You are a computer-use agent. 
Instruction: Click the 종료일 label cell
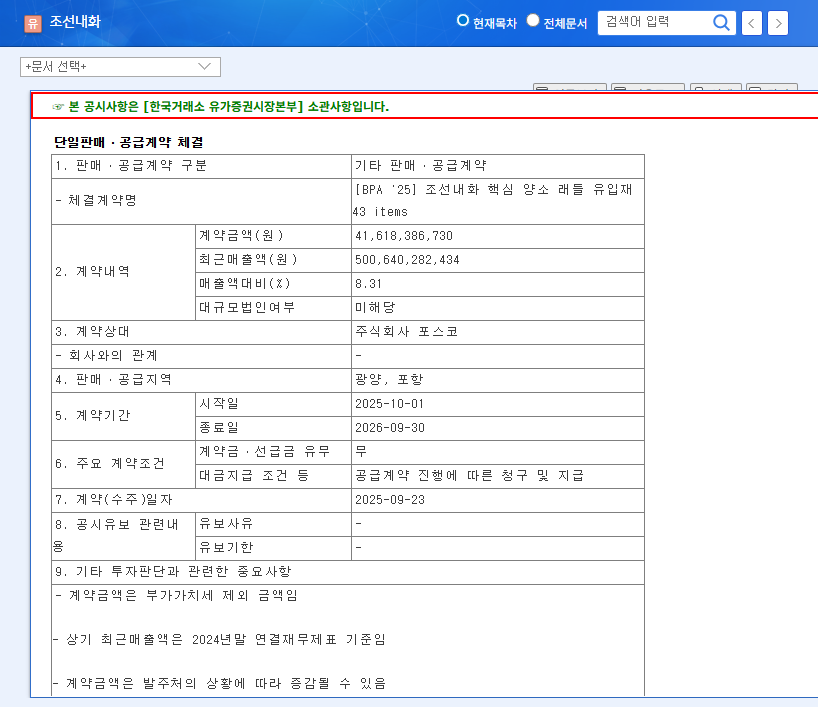point(273,428)
